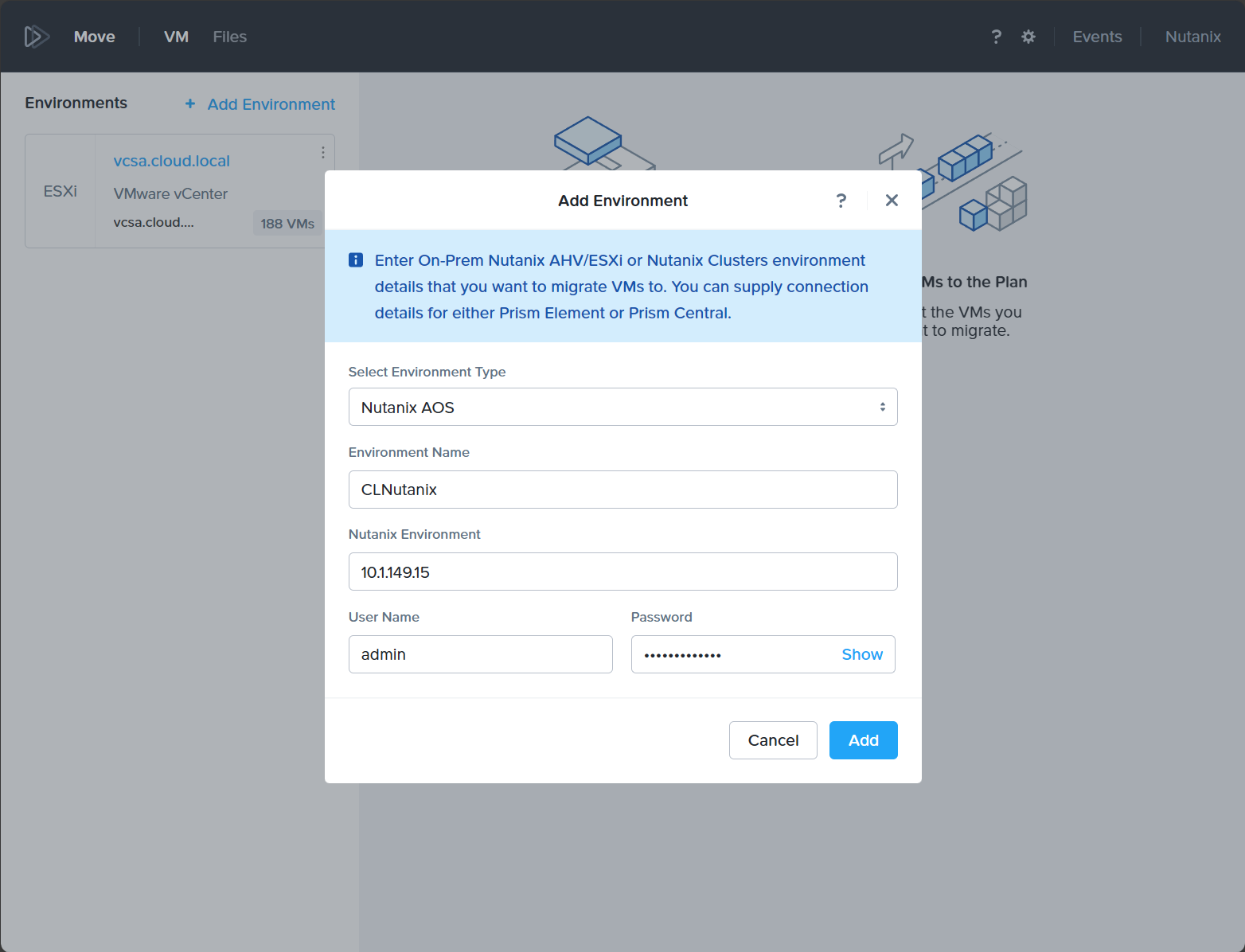
Task: Switch to the Files tab
Action: 230,37
